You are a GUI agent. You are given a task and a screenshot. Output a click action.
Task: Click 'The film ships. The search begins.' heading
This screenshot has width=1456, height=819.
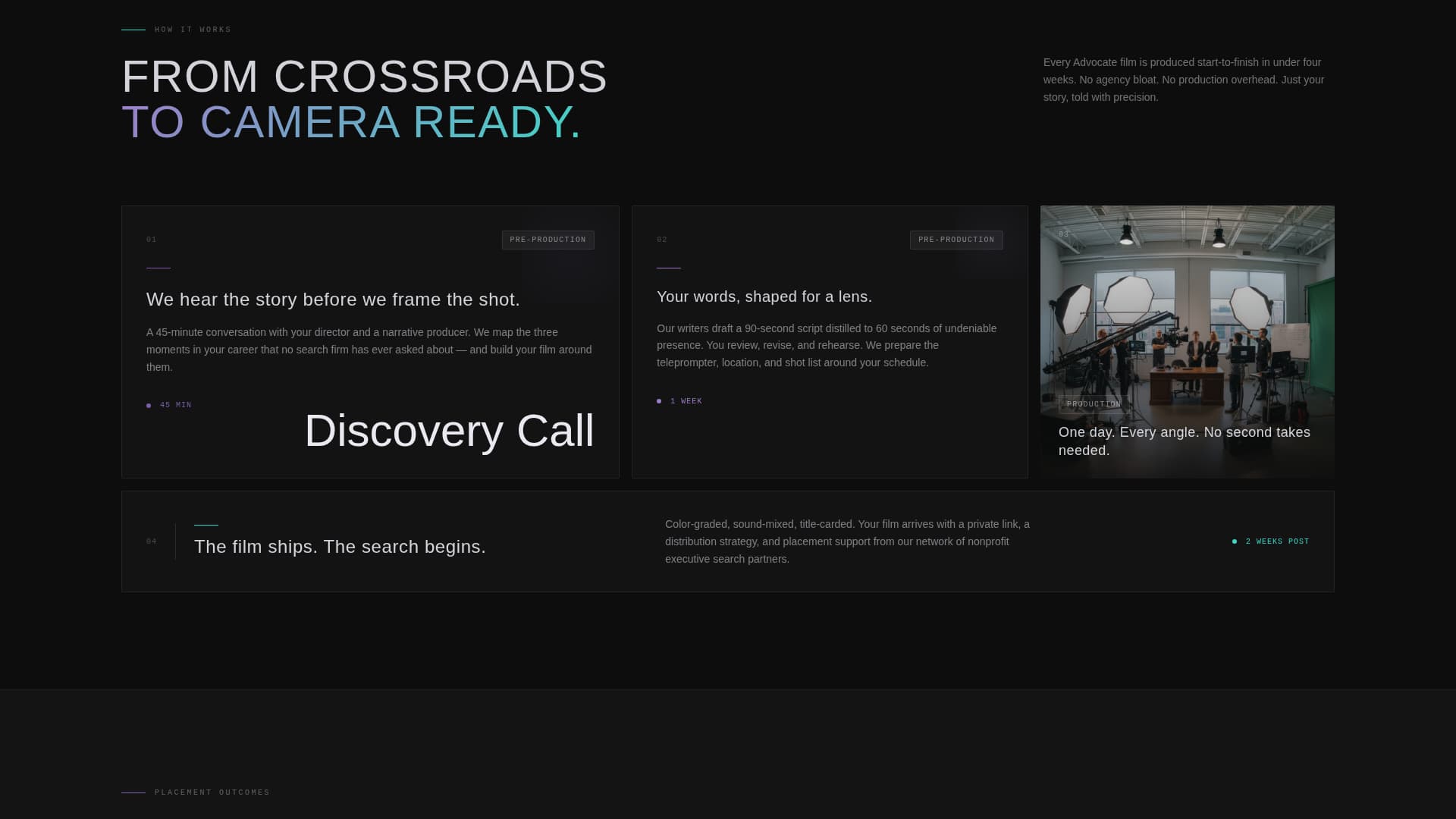pos(340,547)
